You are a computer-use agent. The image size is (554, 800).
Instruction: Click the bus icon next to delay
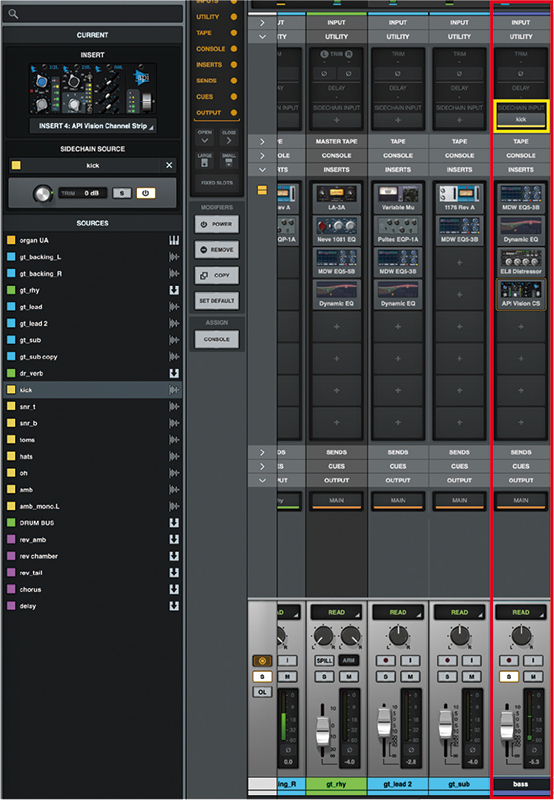click(x=174, y=606)
